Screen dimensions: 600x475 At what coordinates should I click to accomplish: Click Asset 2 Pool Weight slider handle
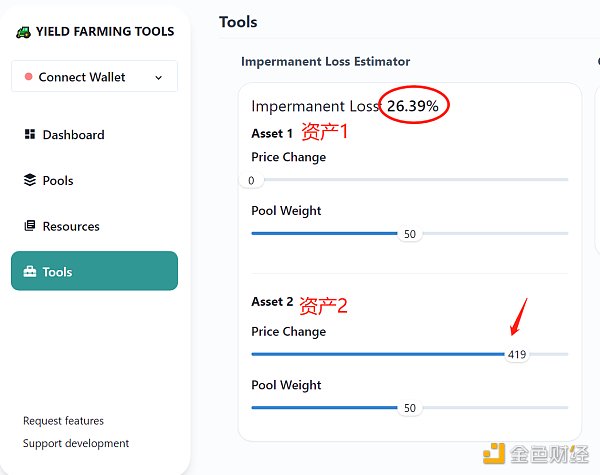[x=410, y=408]
